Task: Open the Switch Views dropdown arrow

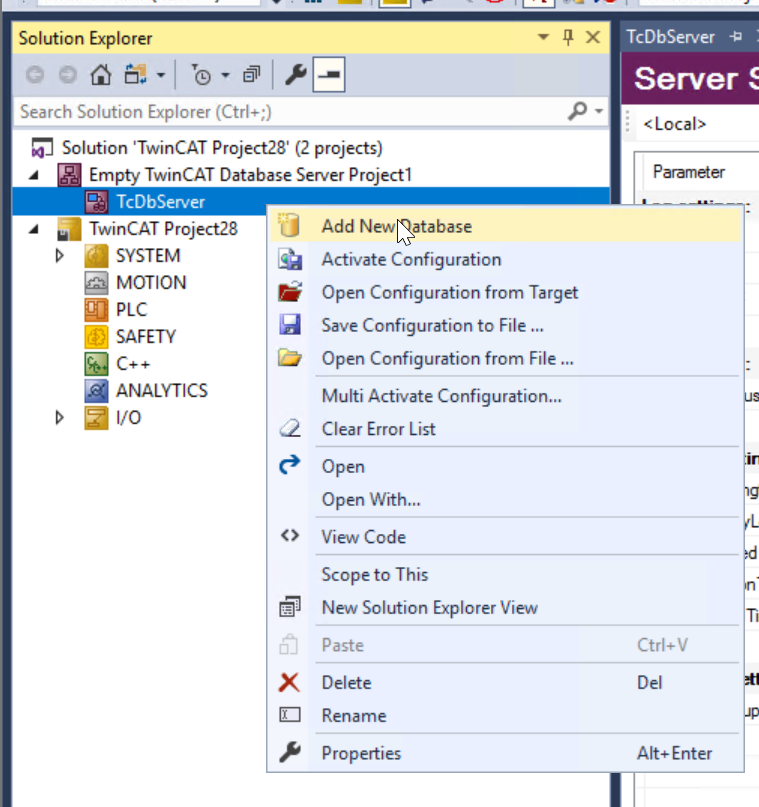Action: point(161,76)
